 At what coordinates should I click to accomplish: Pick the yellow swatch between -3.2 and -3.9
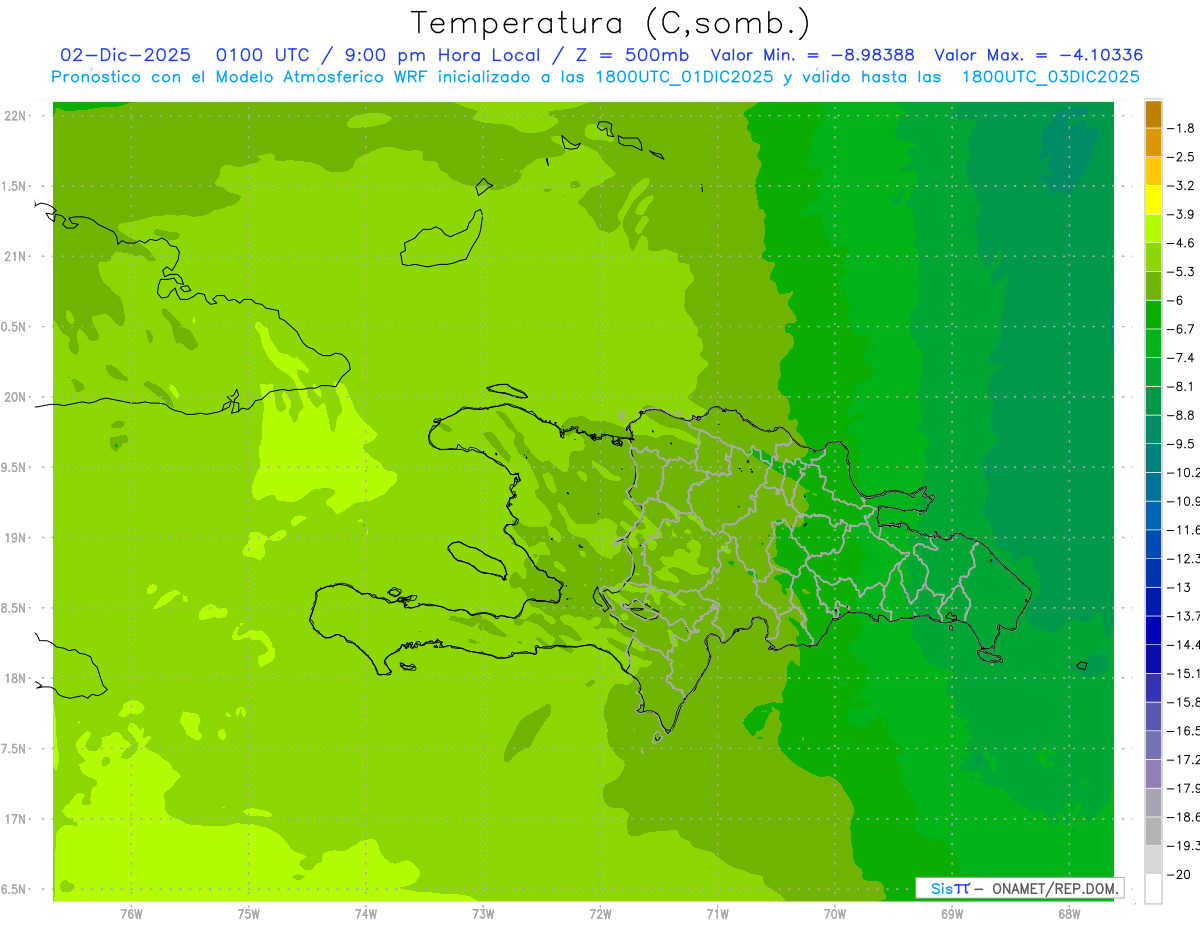pyautogui.click(x=1153, y=200)
